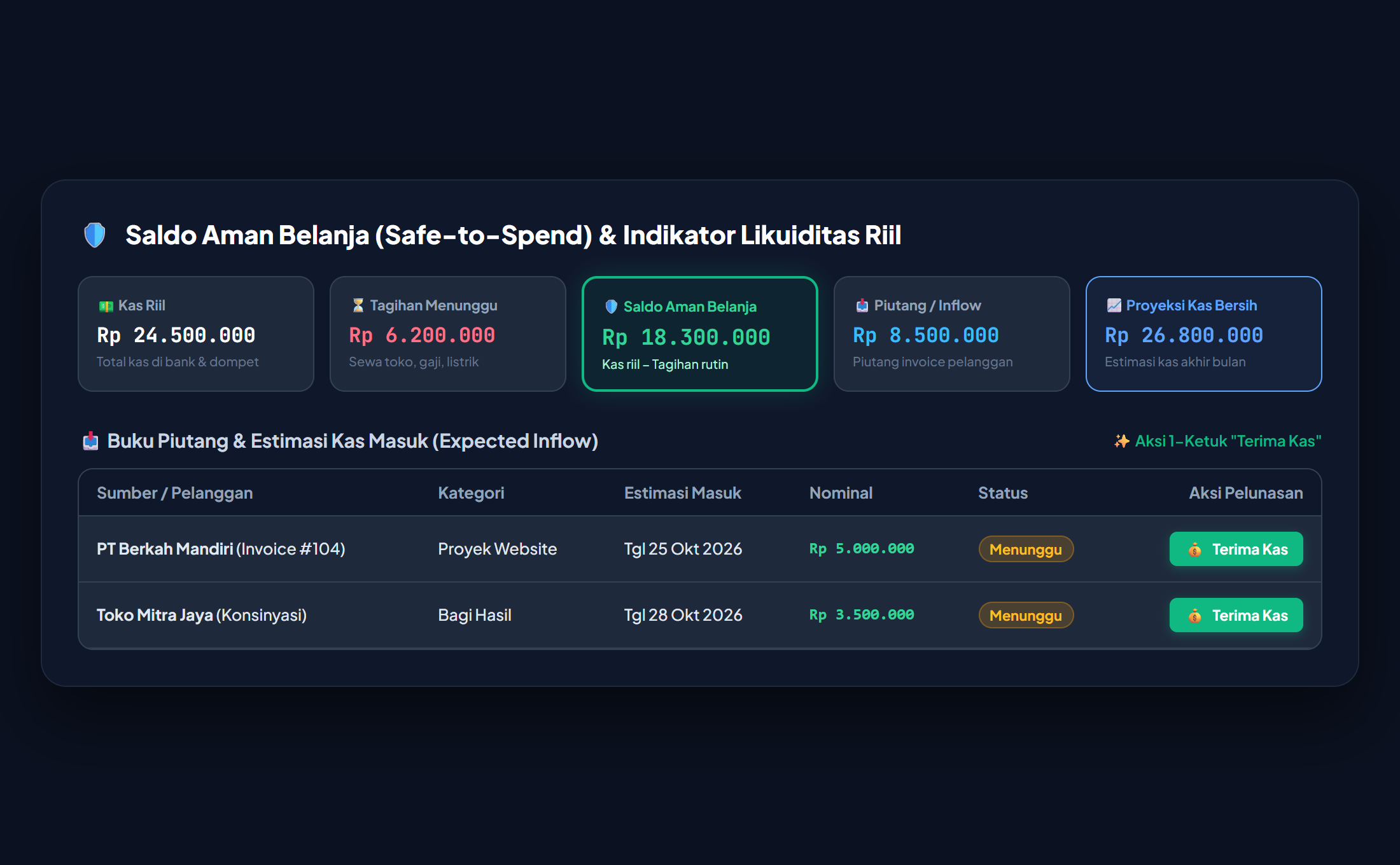1400x865 pixels.
Task: Click the hourglass icon next to Tagihan Menunggu
Action: click(x=358, y=305)
